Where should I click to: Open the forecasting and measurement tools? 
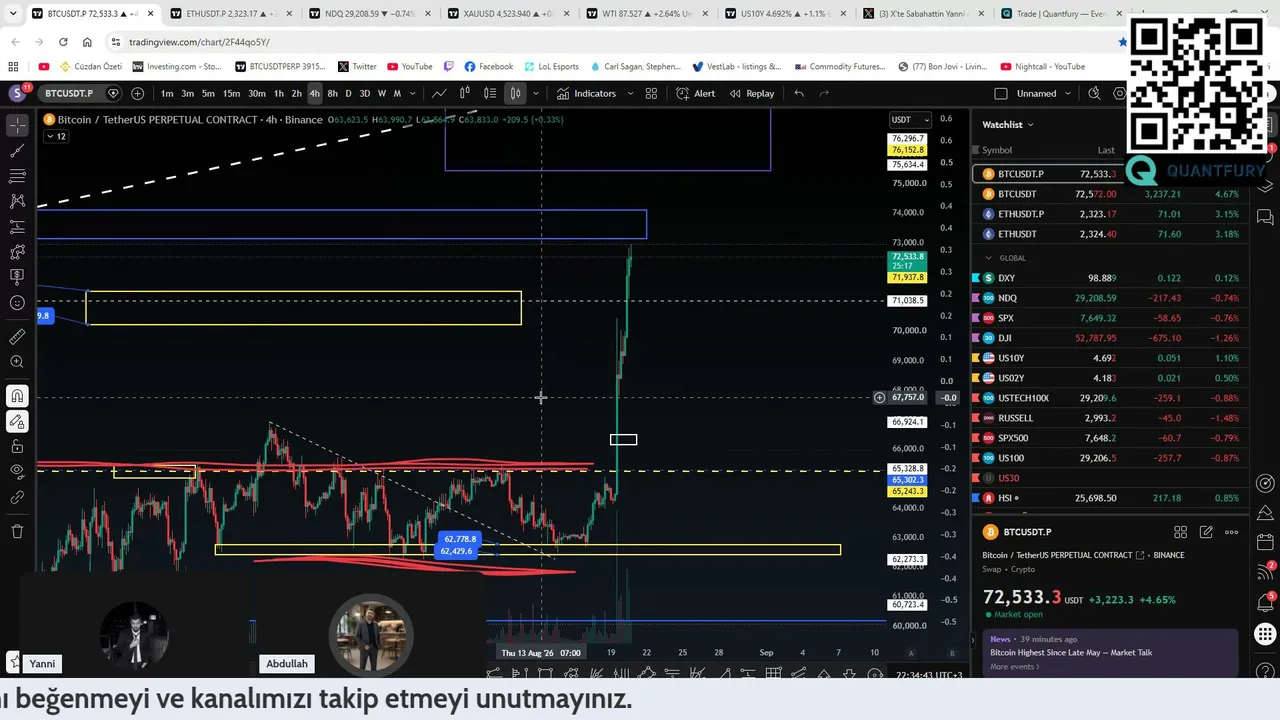coord(17,227)
